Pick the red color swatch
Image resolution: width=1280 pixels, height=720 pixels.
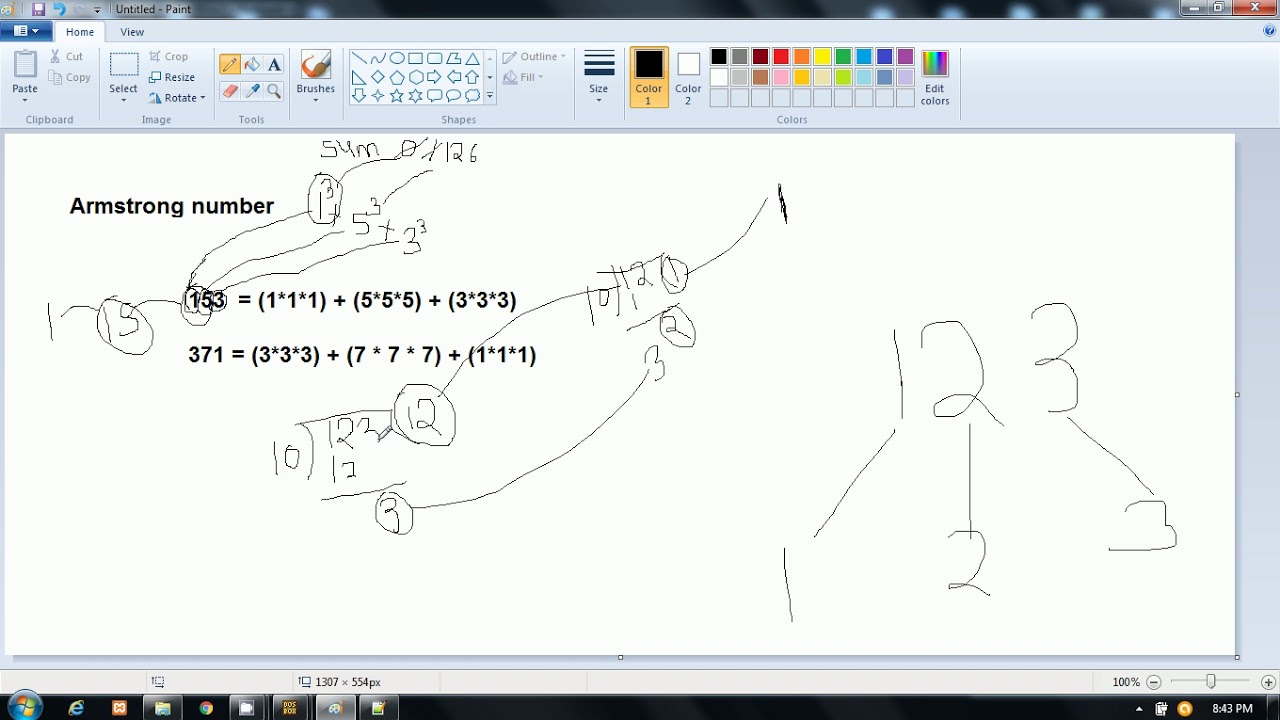[x=781, y=57]
